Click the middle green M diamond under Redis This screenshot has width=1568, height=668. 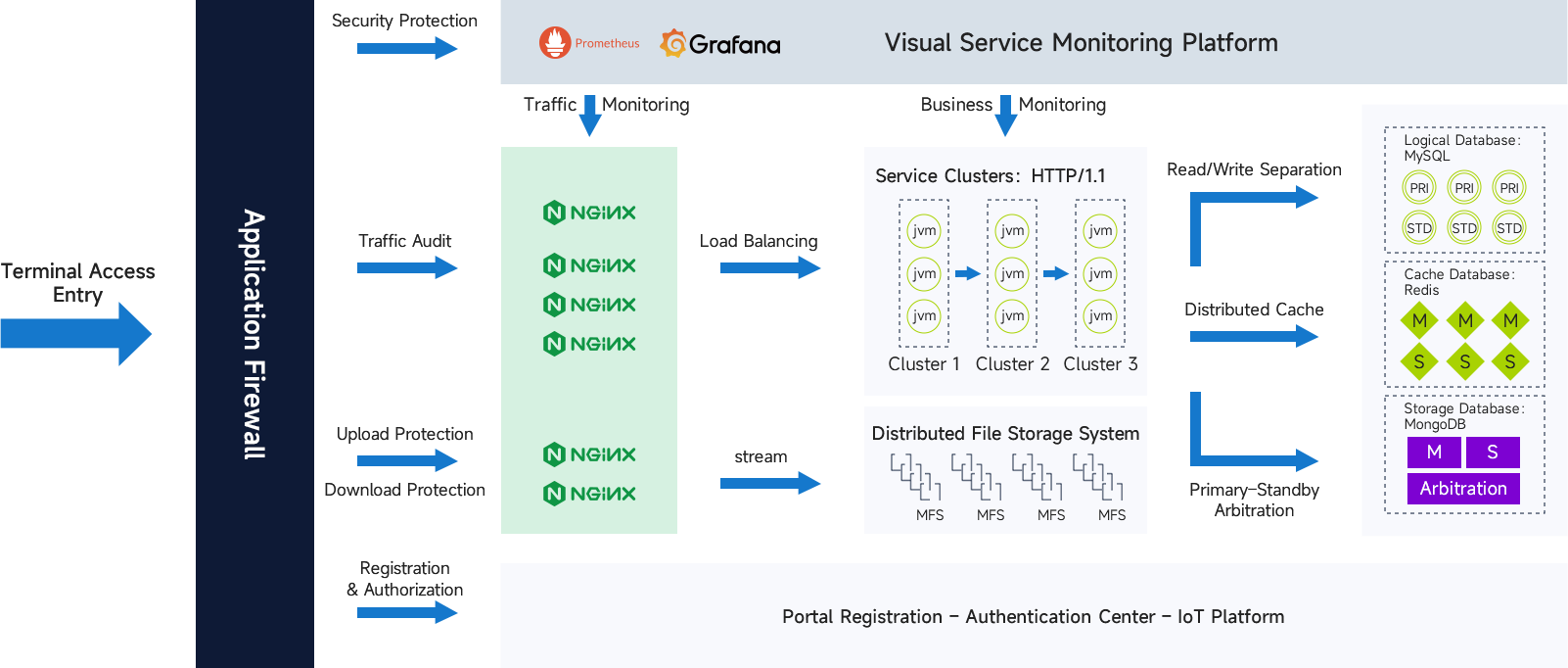coord(1465,320)
